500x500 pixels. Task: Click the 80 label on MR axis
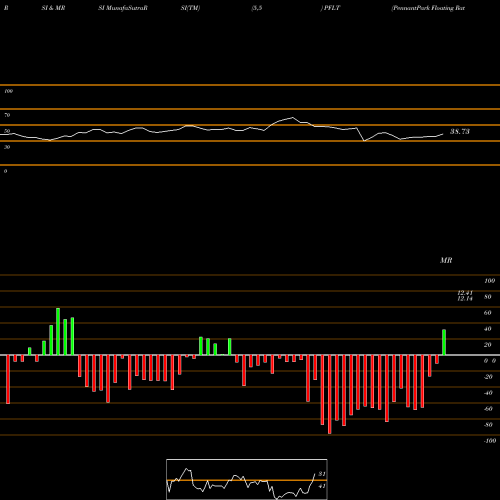tap(488, 297)
